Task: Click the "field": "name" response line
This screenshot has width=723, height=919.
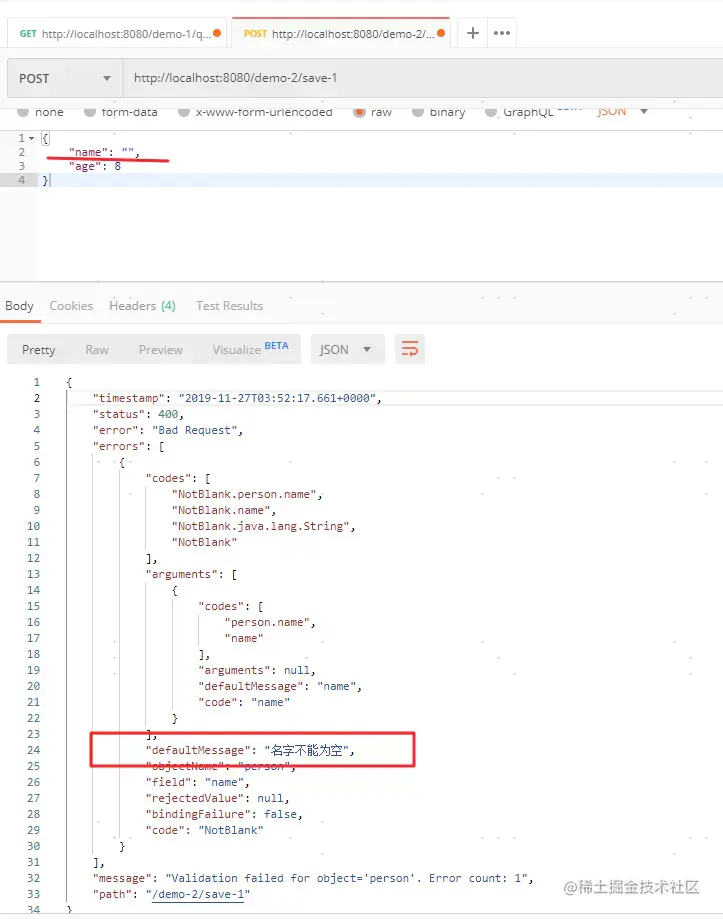Action: (x=197, y=782)
